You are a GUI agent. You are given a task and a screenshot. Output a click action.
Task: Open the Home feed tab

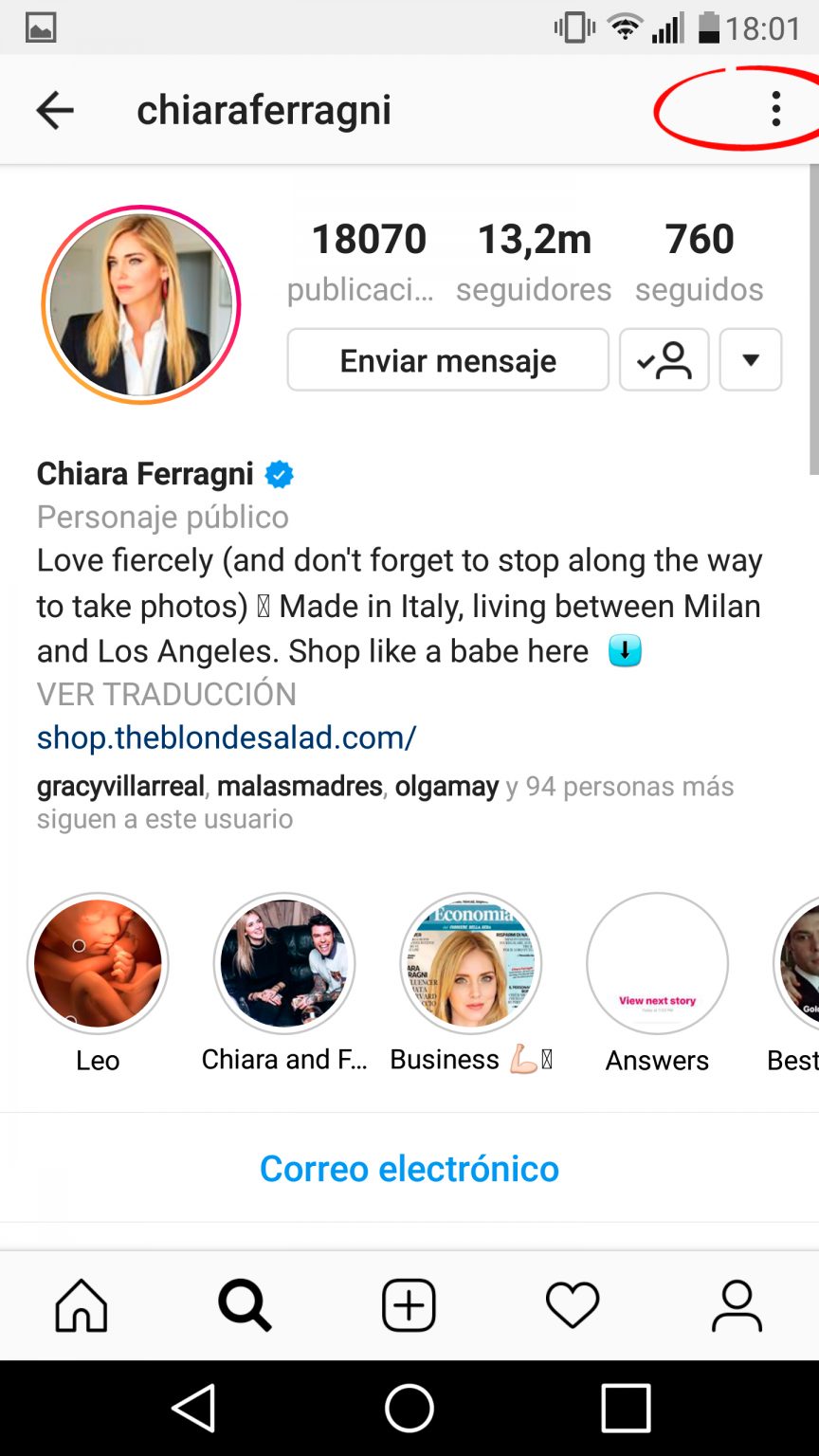coord(82,1305)
